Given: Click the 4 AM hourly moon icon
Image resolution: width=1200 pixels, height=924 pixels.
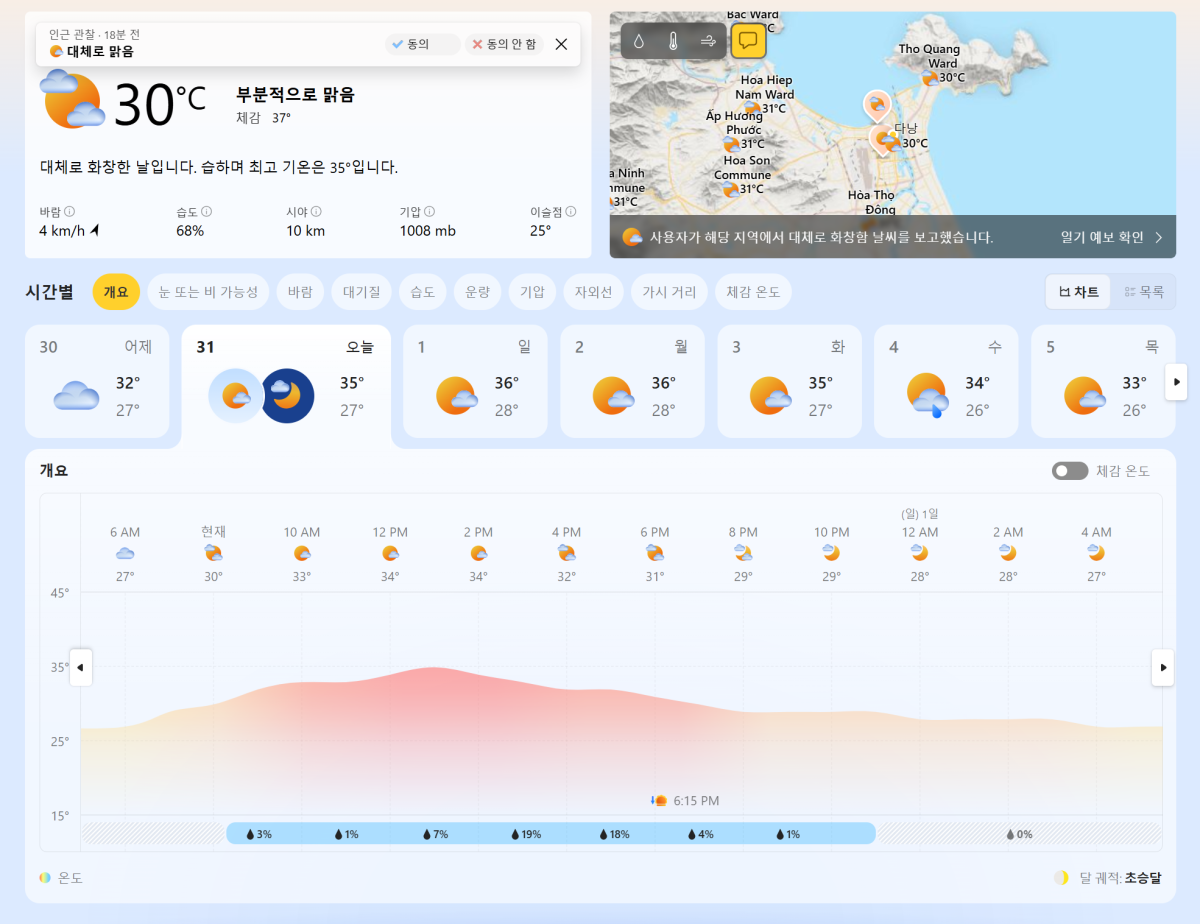Looking at the screenshot, I should pyautogui.click(x=1096, y=553).
